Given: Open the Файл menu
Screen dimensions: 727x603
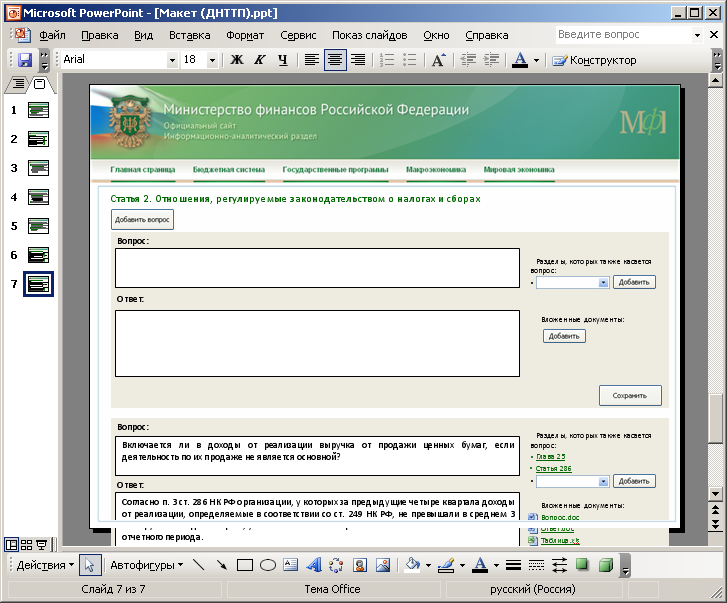Looking at the screenshot, I should 52,35.
